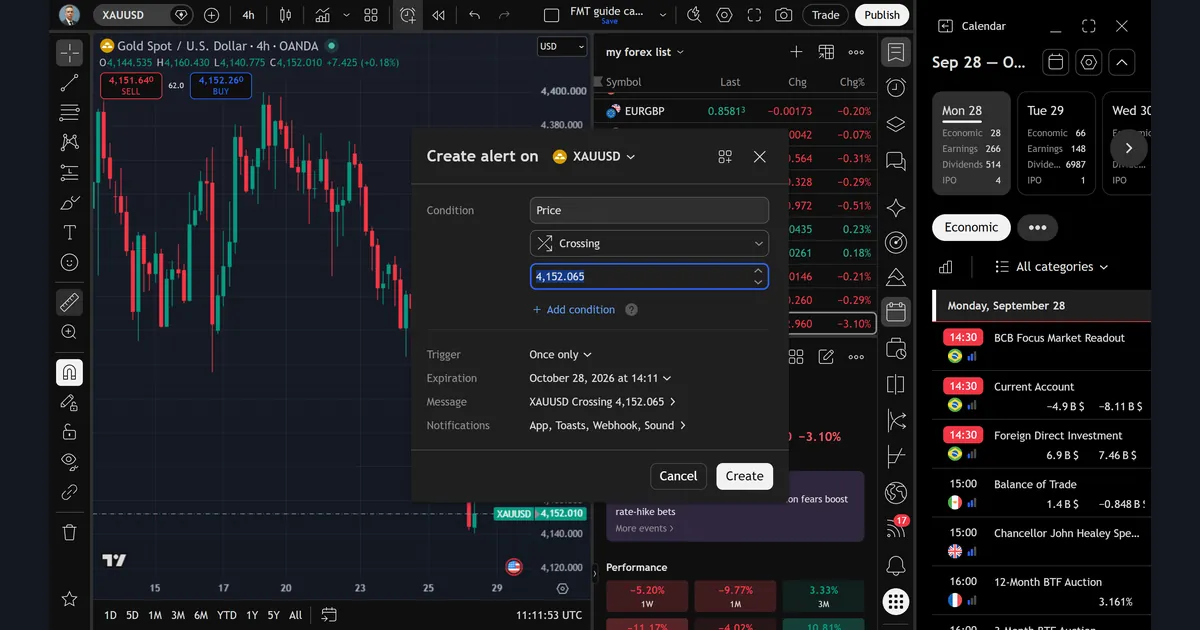
Task: Open the Price condition source field
Action: click(x=649, y=210)
